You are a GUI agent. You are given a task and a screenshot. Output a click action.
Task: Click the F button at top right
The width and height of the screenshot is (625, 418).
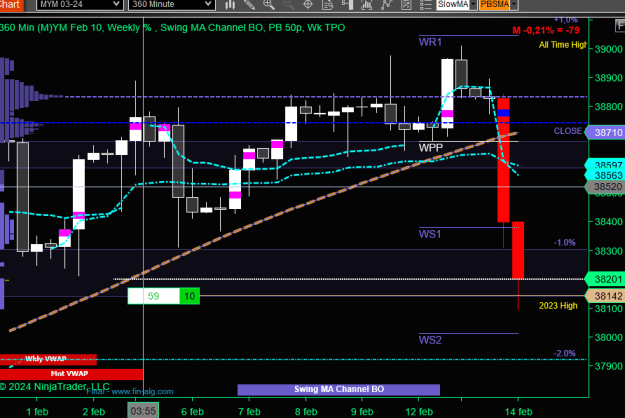tap(620, 26)
